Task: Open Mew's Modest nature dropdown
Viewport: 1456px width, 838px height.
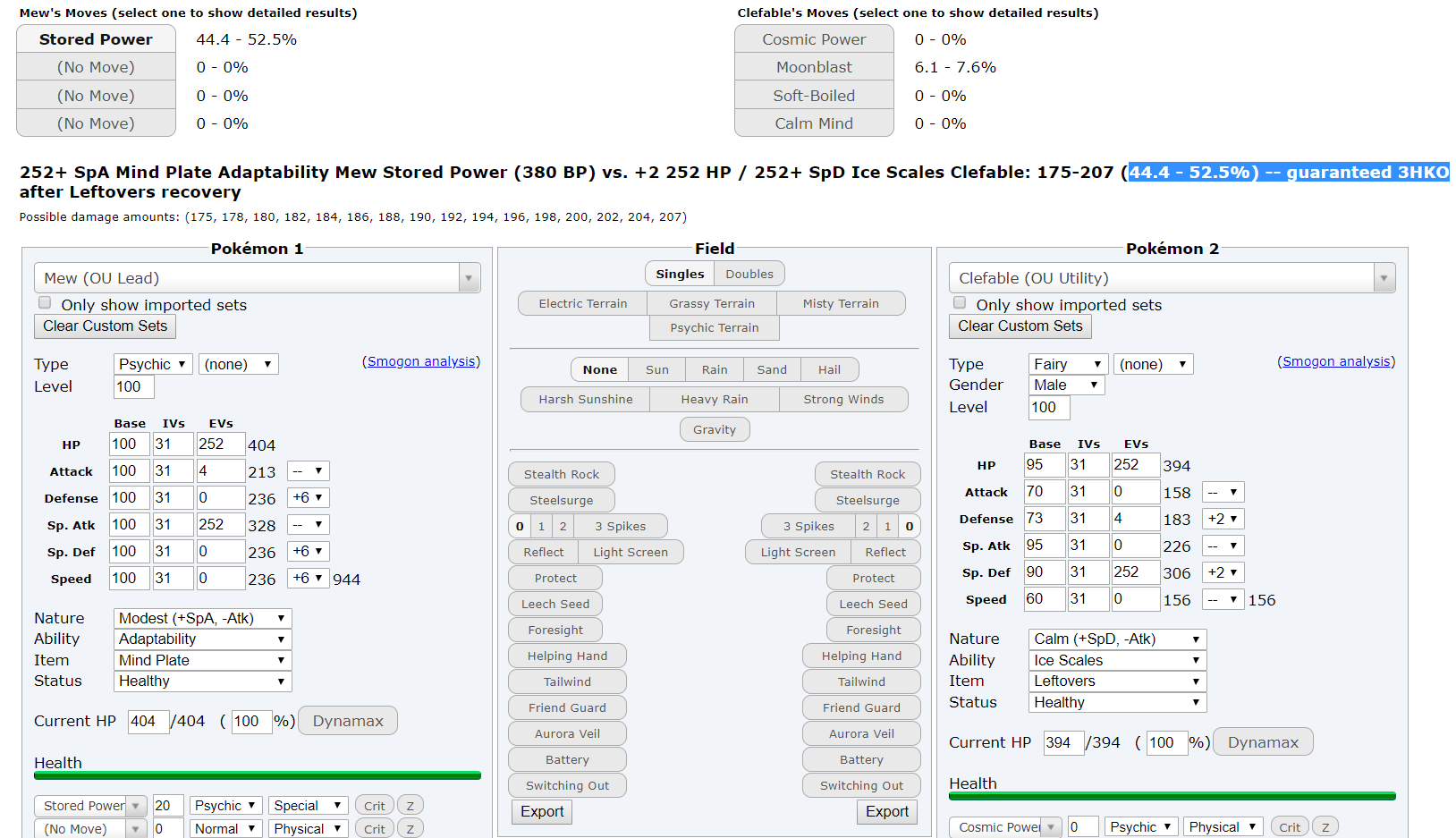Action: (203, 618)
